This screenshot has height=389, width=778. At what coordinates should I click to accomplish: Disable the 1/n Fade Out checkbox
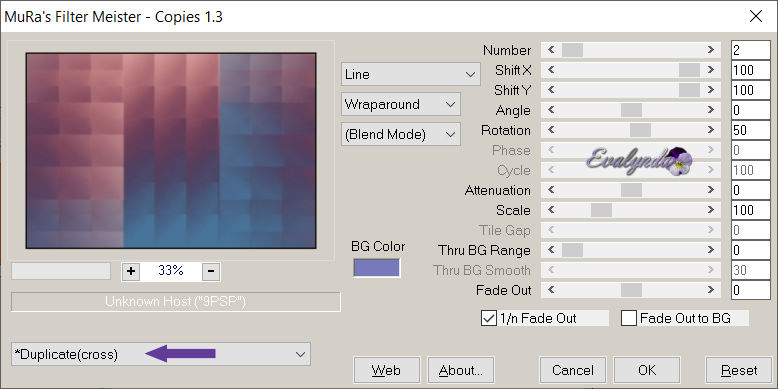489,318
